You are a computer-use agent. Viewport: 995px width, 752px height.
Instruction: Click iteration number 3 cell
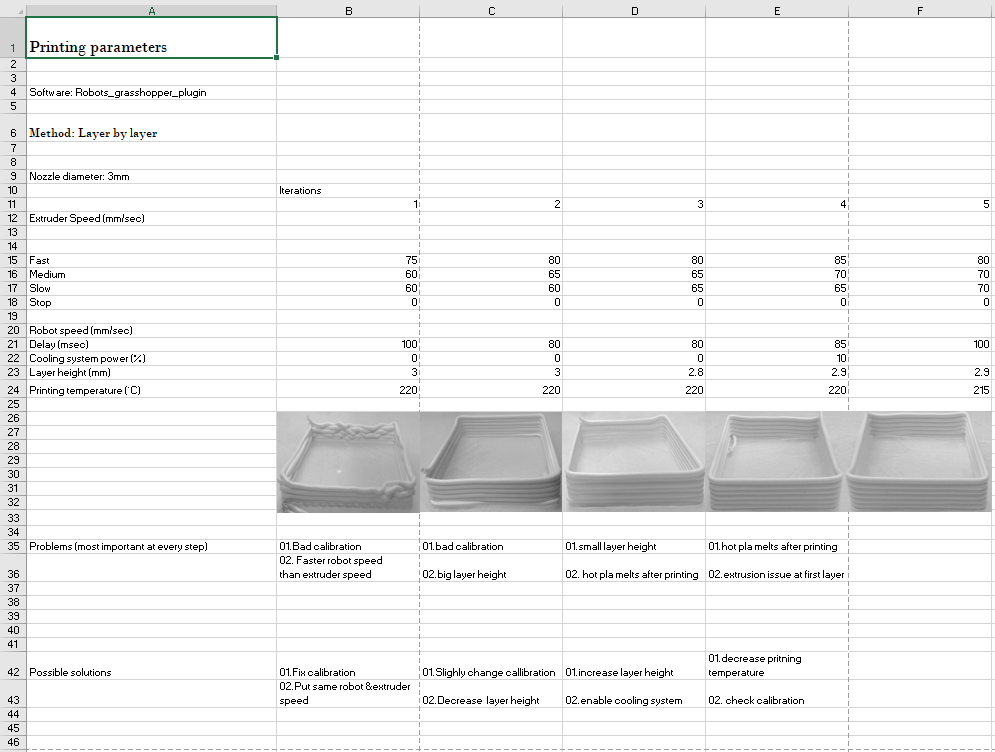[634, 204]
